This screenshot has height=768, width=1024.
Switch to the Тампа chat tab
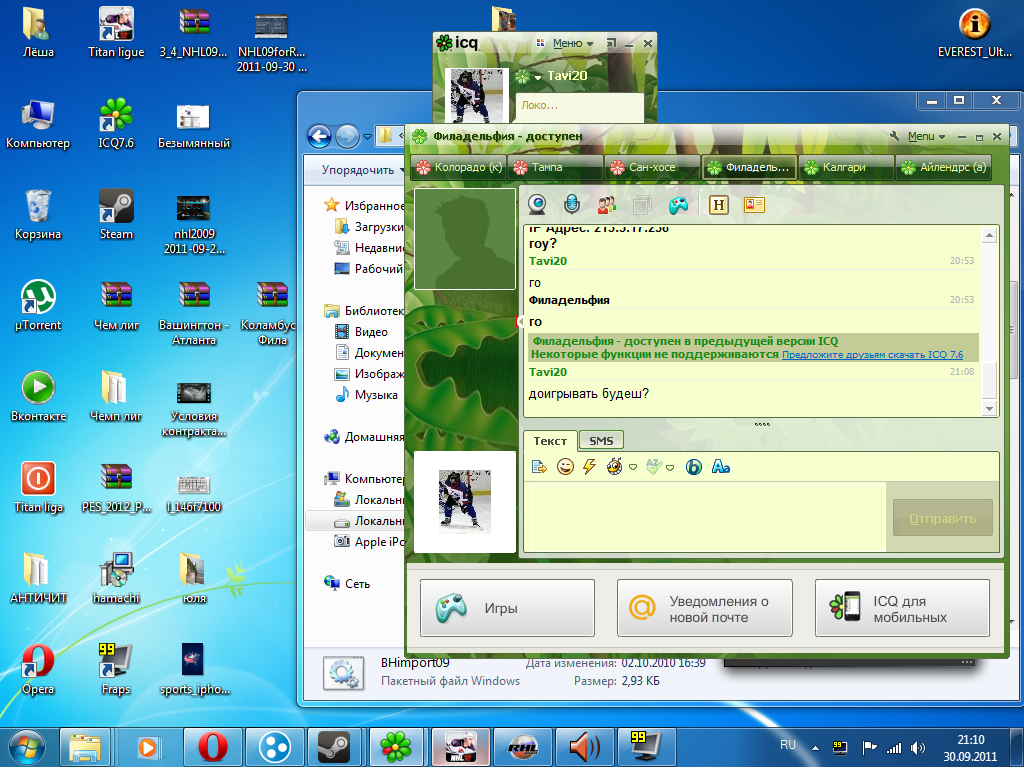click(555, 168)
